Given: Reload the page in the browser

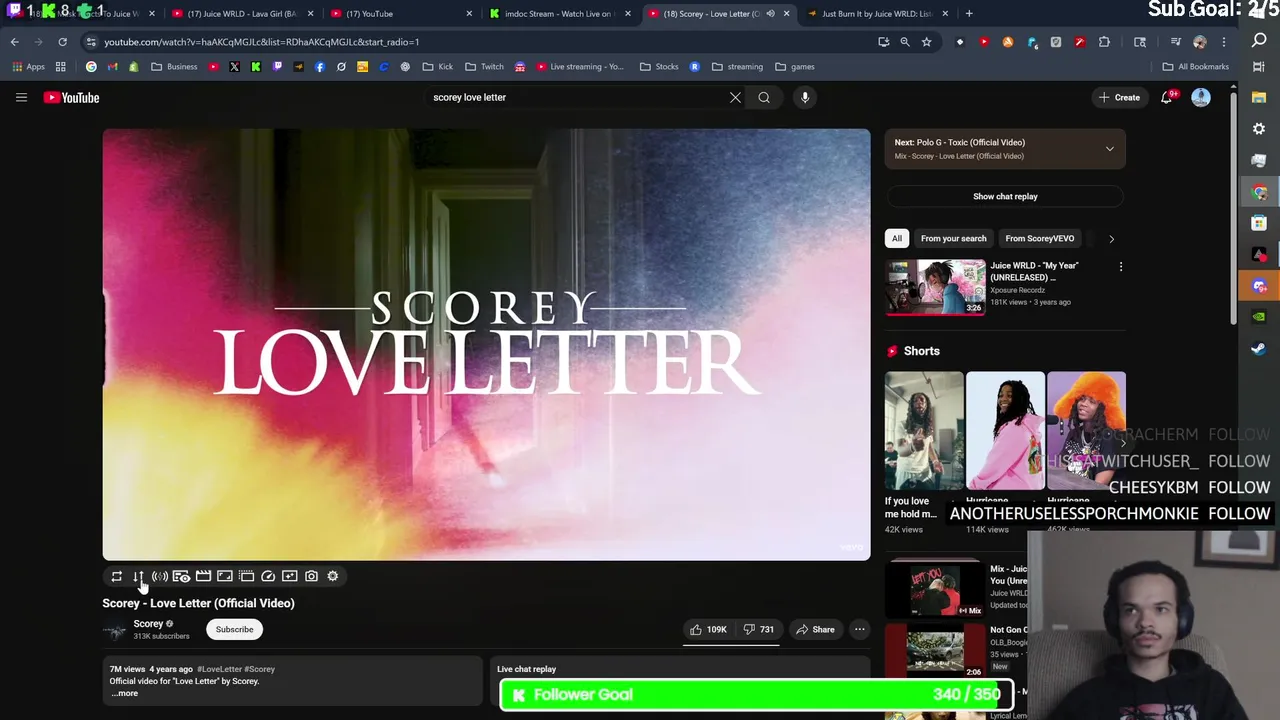Looking at the screenshot, I should (x=62, y=42).
